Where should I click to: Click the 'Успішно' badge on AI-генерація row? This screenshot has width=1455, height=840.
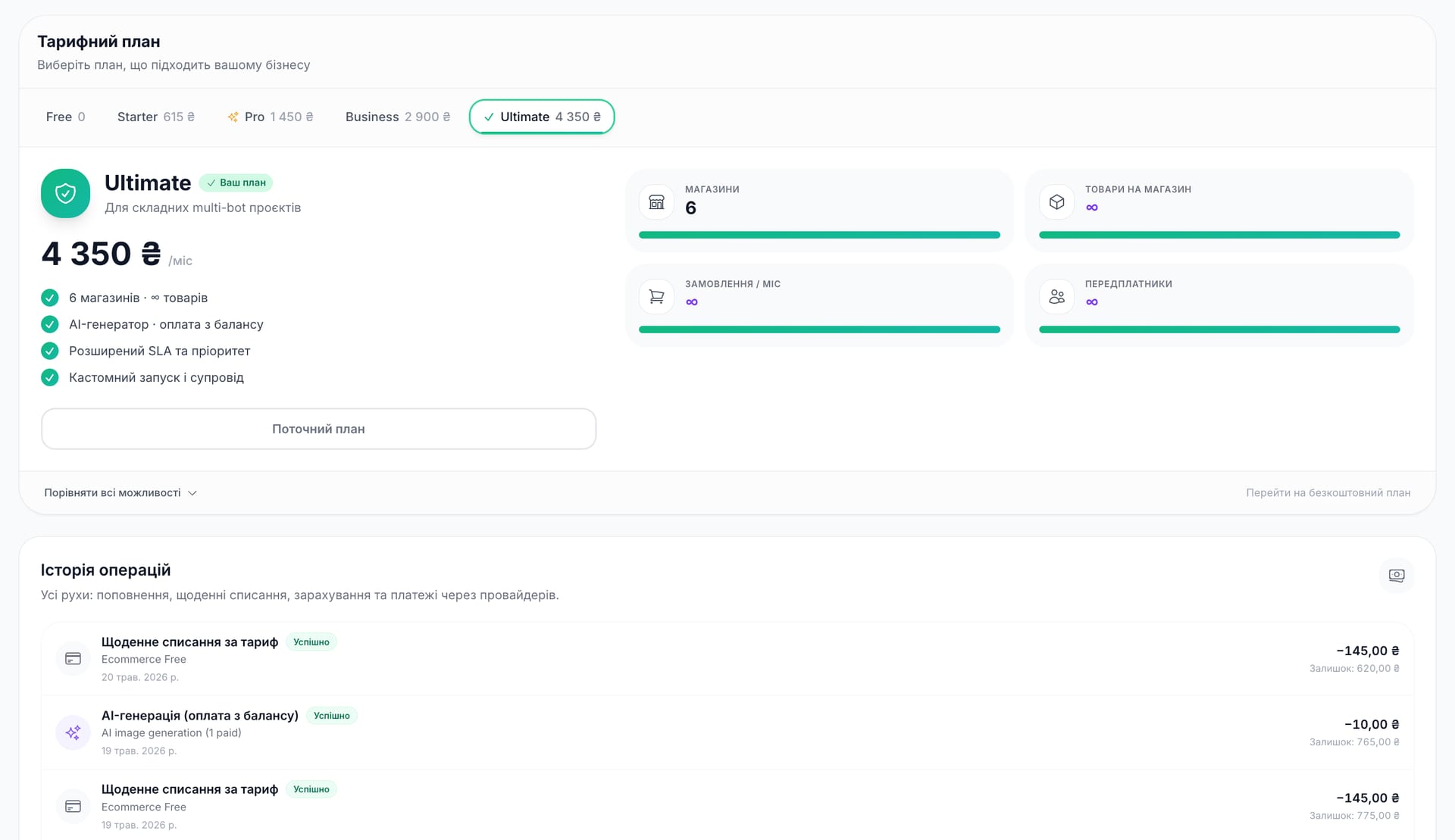click(332, 716)
